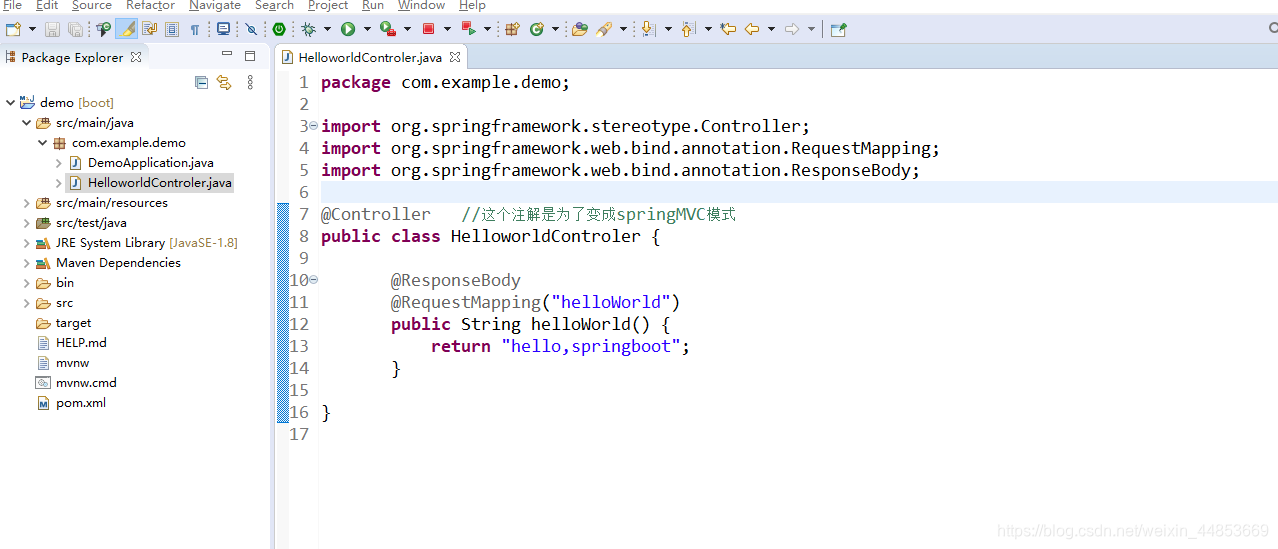Open the Back history dropdown
Viewport: 1278px width, 549px height.
coord(771,29)
